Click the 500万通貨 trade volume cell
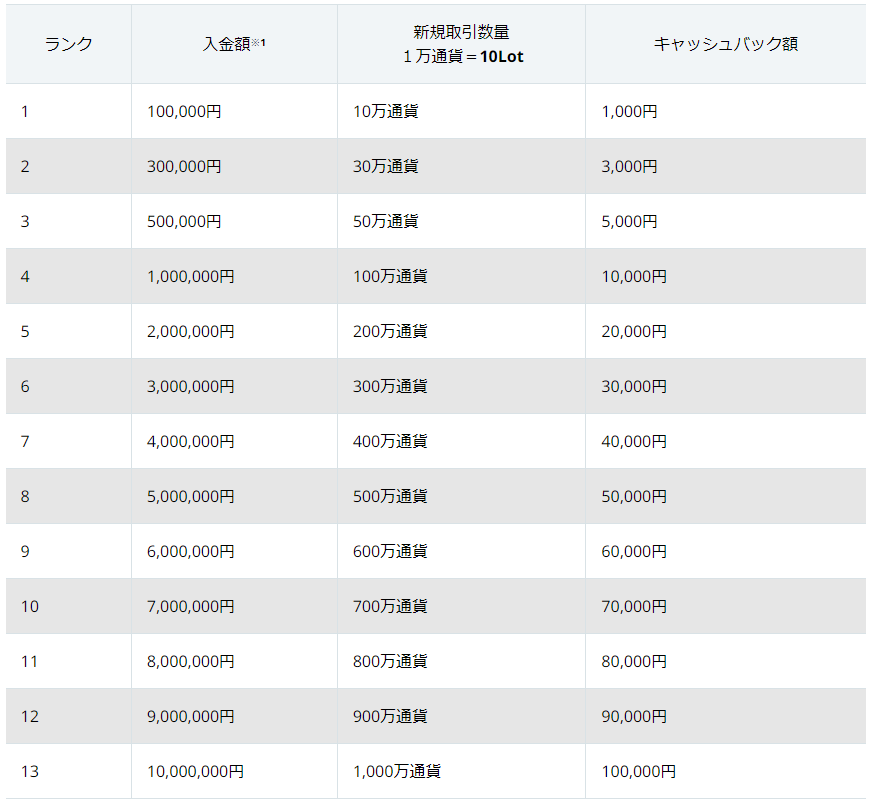Image resolution: width=871 pixels, height=805 pixels. pyautogui.click(x=390, y=496)
